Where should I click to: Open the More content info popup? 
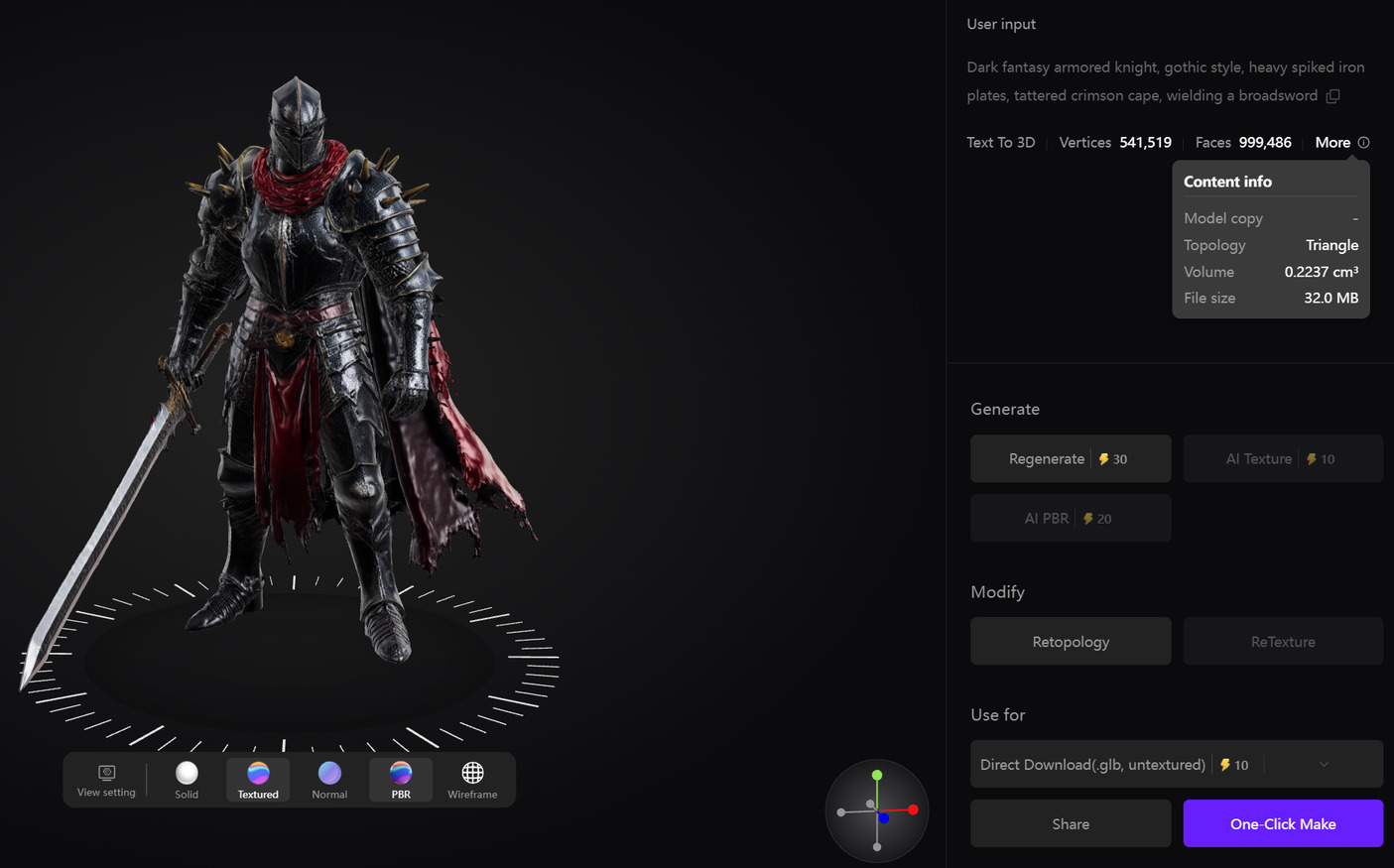pyautogui.click(x=1331, y=142)
